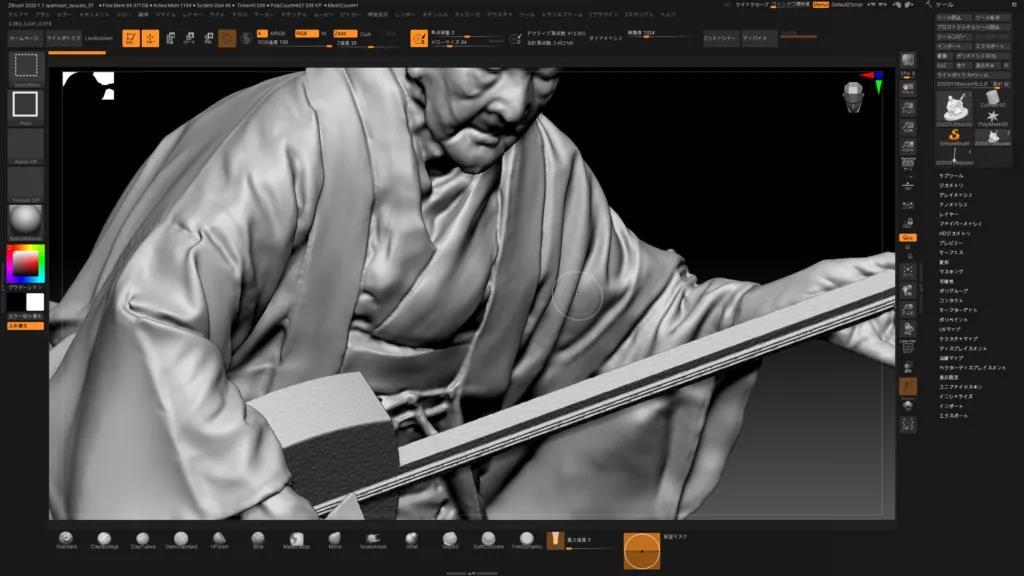This screenshot has height=576, width=1024.
Task: Pick a color in the color picker square
Action: [25, 264]
